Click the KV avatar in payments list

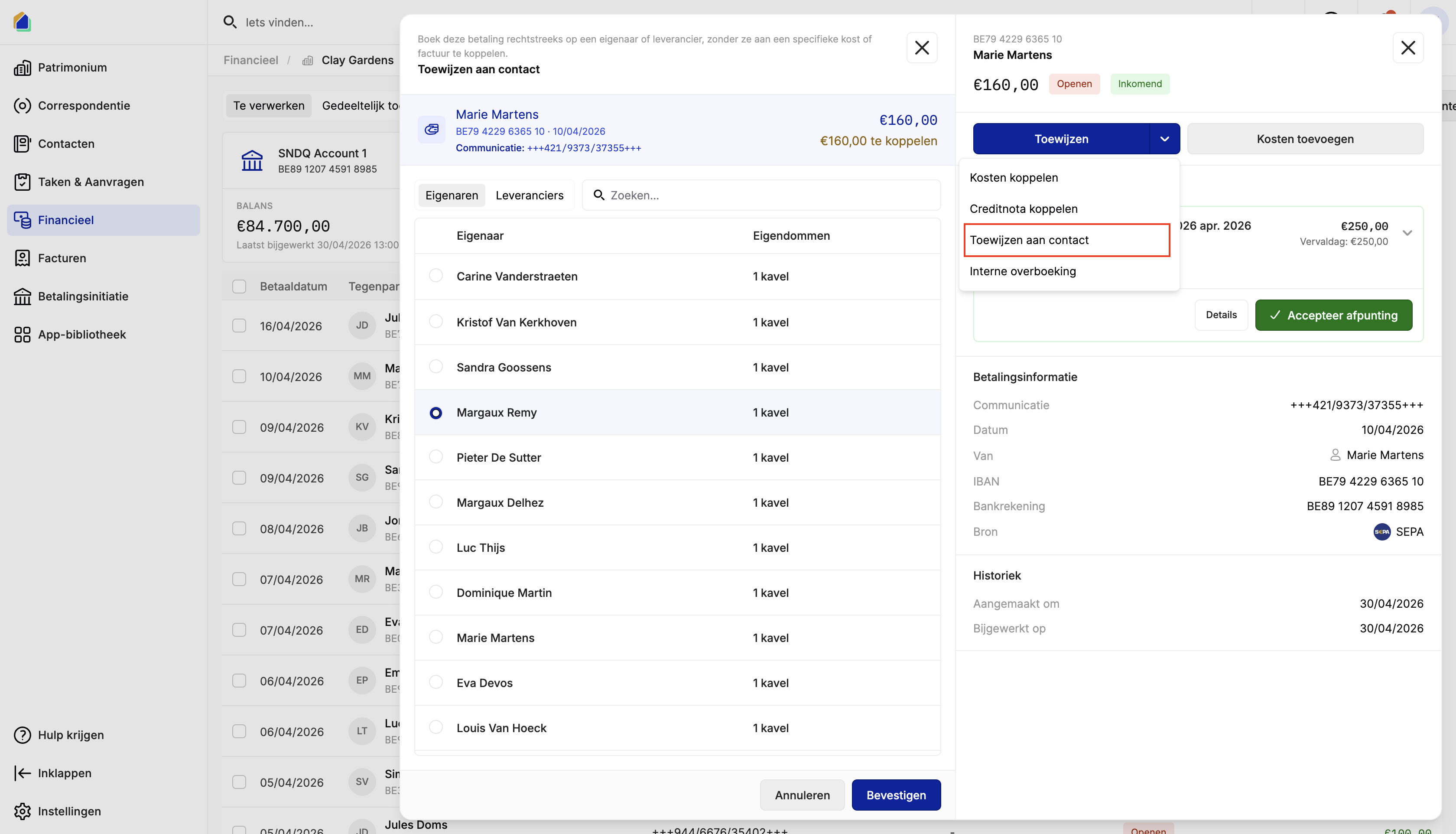[362, 427]
